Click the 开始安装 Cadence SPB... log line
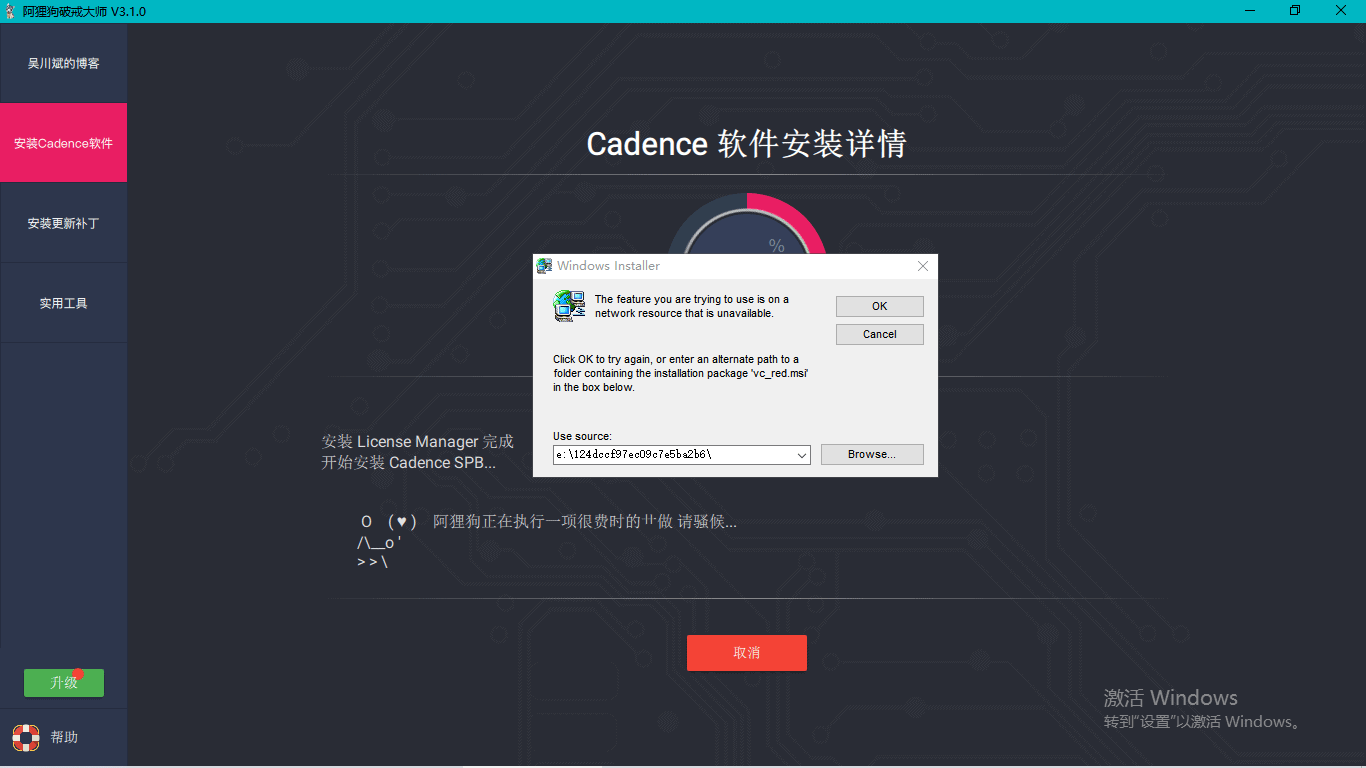The width and height of the screenshot is (1366, 768). [409, 462]
